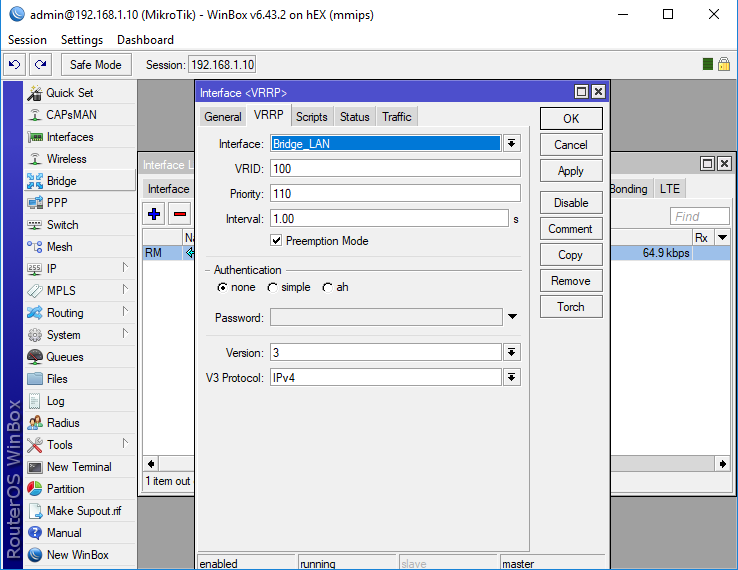Click blue plus add button in Interface List

(x=154, y=214)
